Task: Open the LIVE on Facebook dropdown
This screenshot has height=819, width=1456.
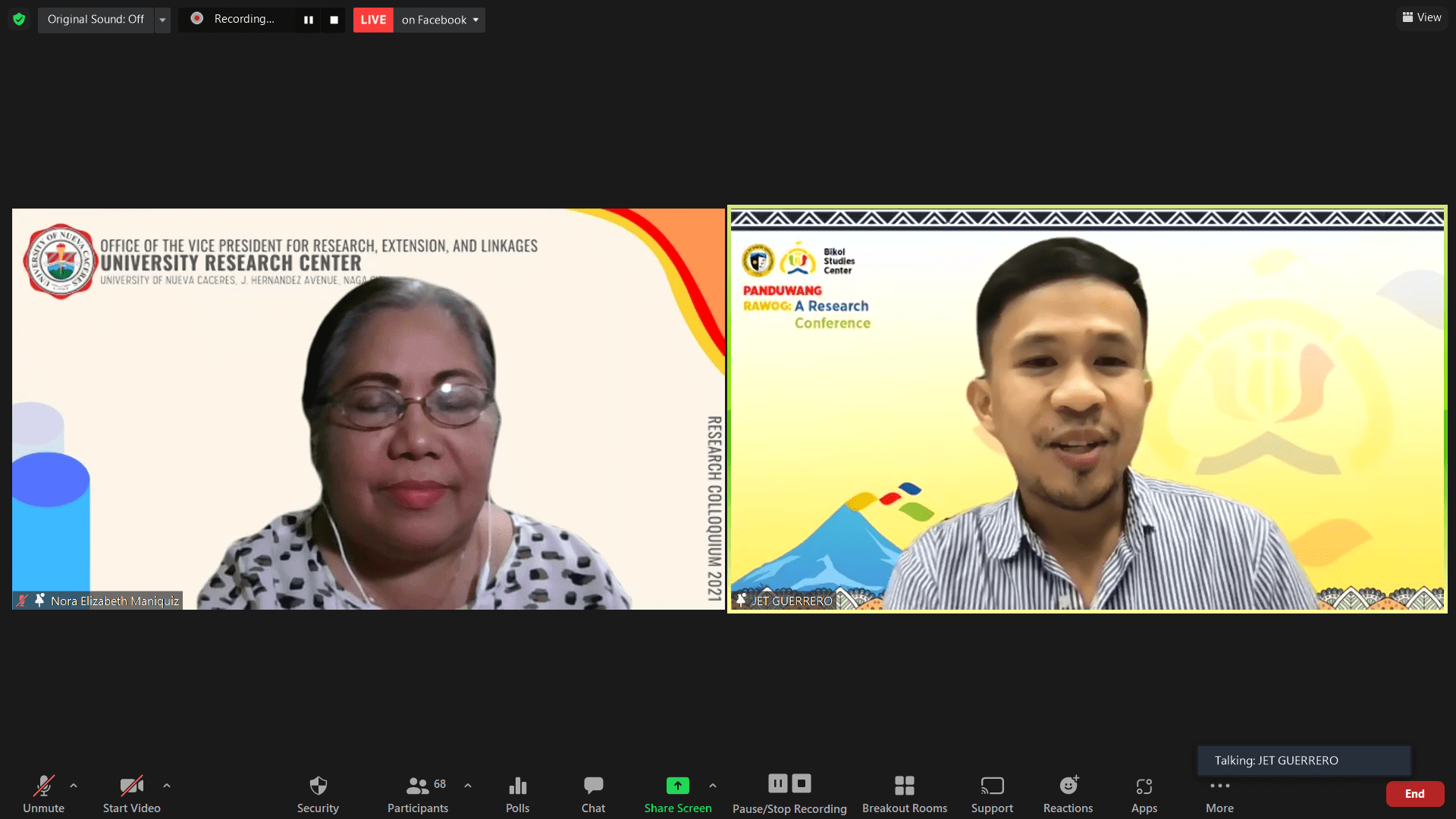Action: (440, 20)
